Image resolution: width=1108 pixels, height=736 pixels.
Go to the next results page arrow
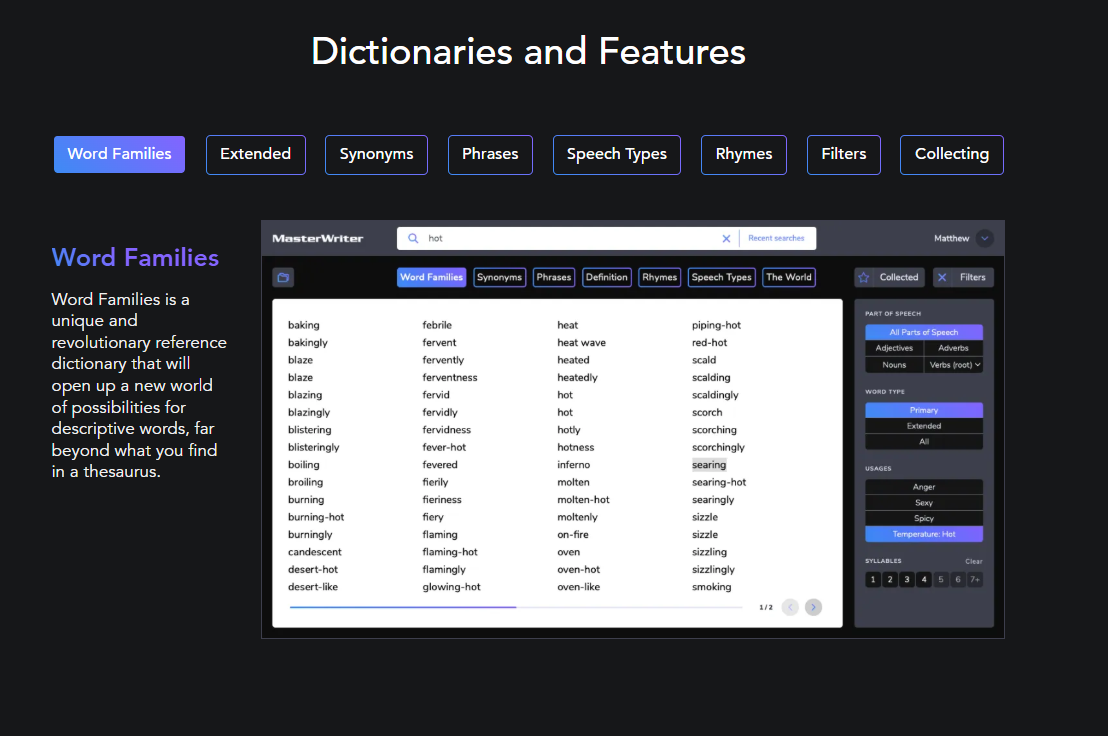point(813,607)
